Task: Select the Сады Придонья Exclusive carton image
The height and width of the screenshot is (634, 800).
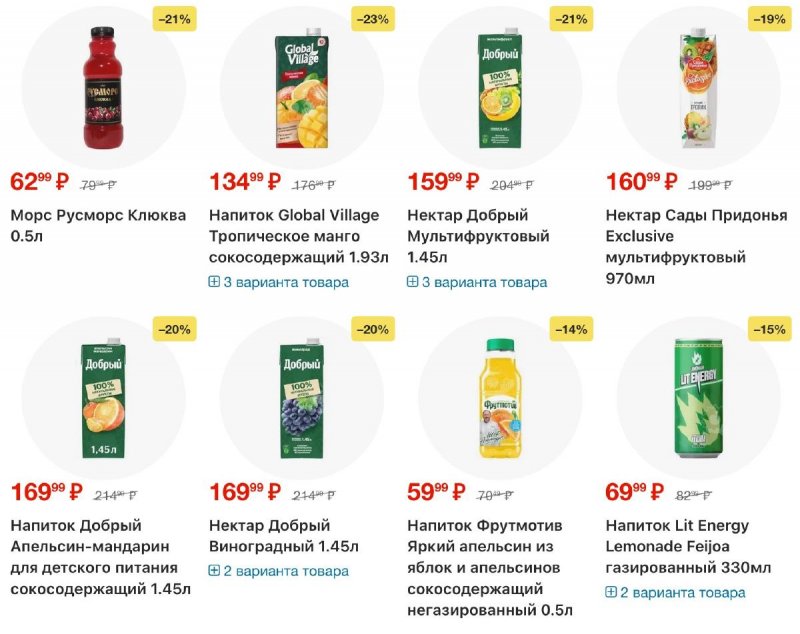Action: [699, 90]
